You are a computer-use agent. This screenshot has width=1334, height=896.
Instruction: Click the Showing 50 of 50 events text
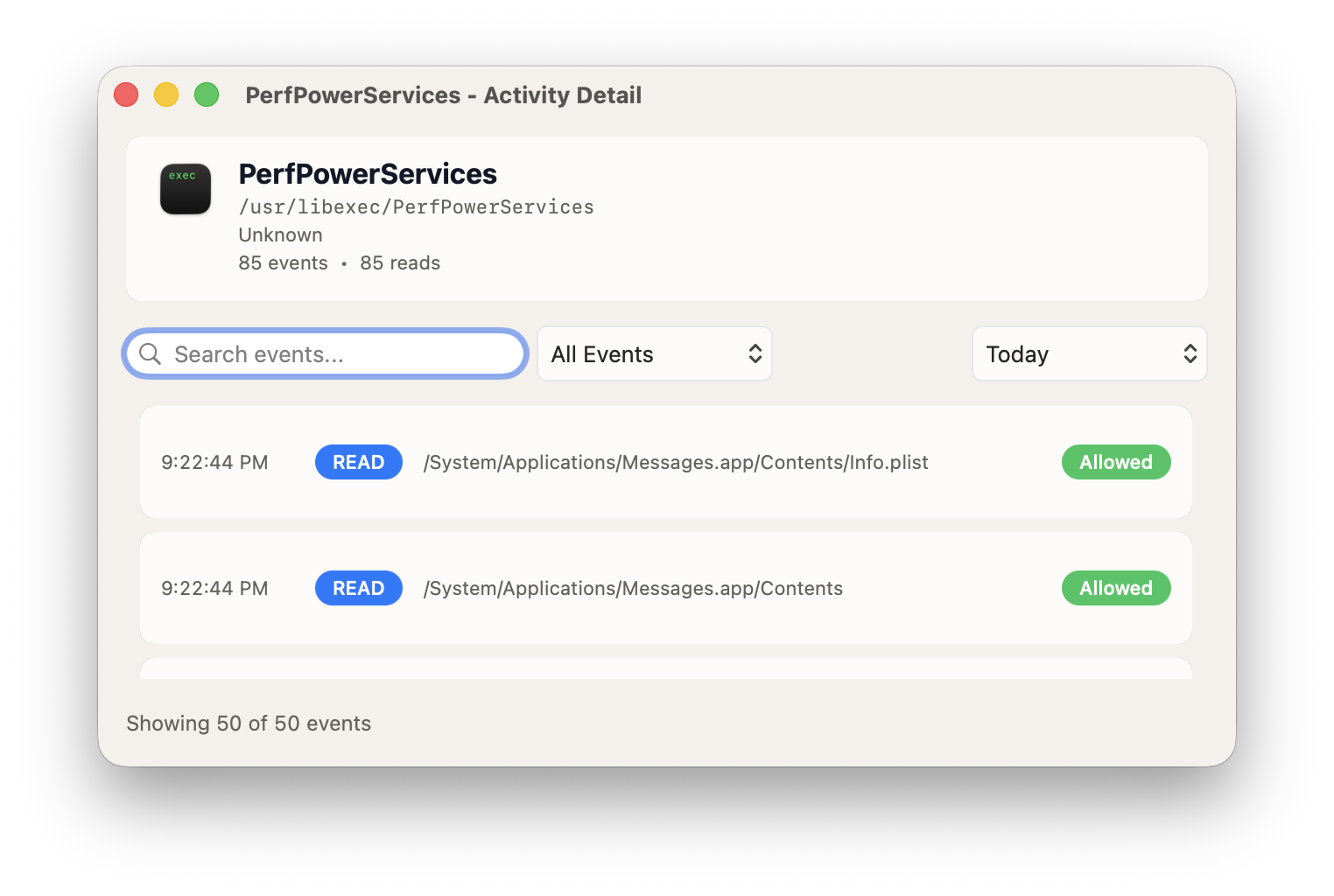[248, 723]
